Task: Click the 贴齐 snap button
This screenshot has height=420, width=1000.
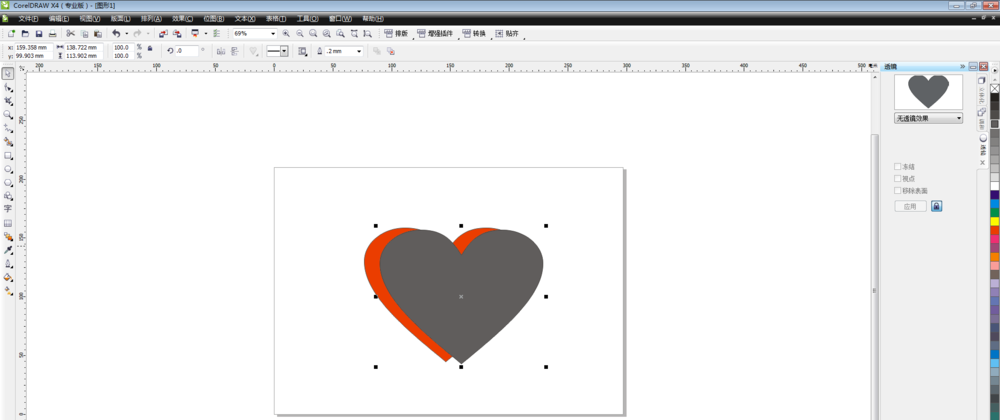Action: [x=507, y=33]
